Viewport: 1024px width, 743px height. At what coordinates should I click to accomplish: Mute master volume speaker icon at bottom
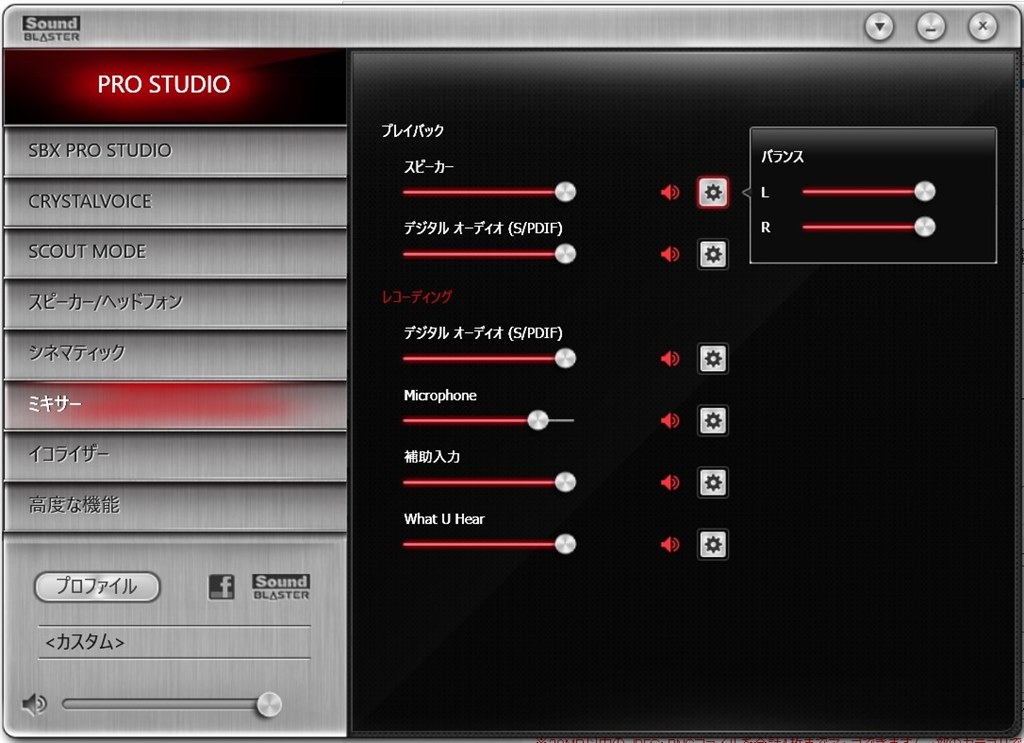(34, 704)
